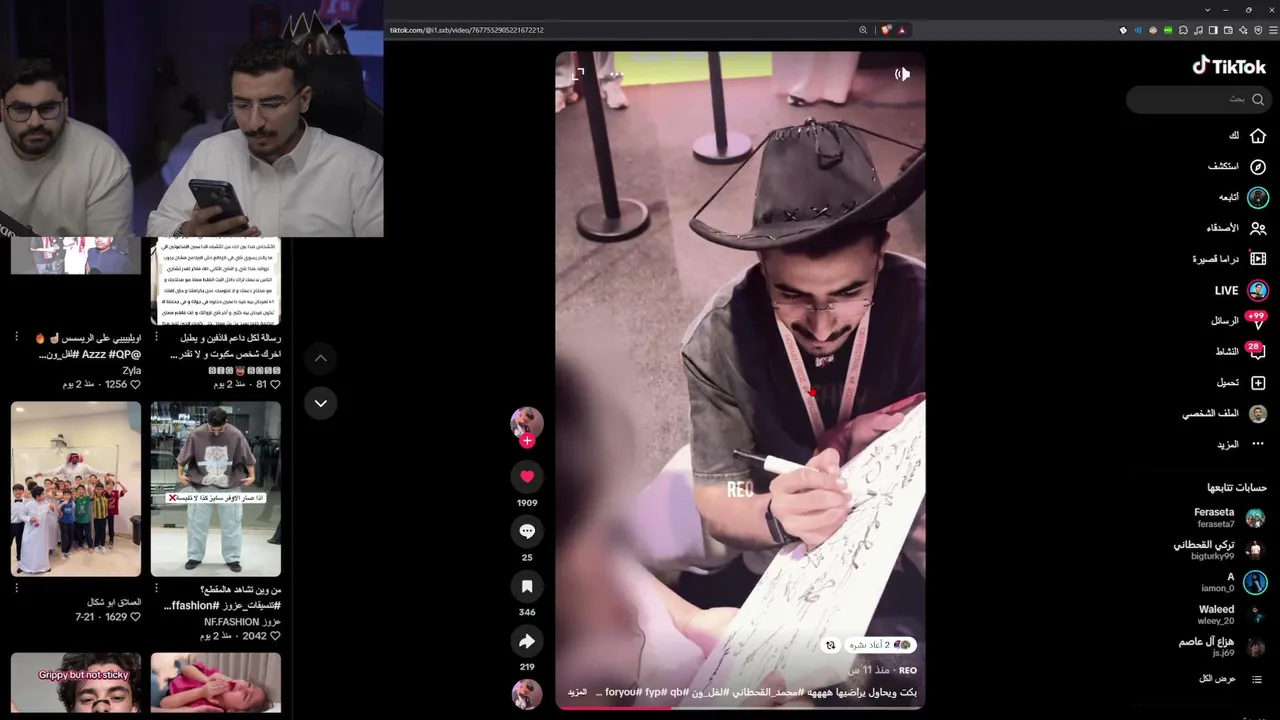Open the creator avatar above the follow plus
The width and height of the screenshot is (1280, 720).
[527, 422]
